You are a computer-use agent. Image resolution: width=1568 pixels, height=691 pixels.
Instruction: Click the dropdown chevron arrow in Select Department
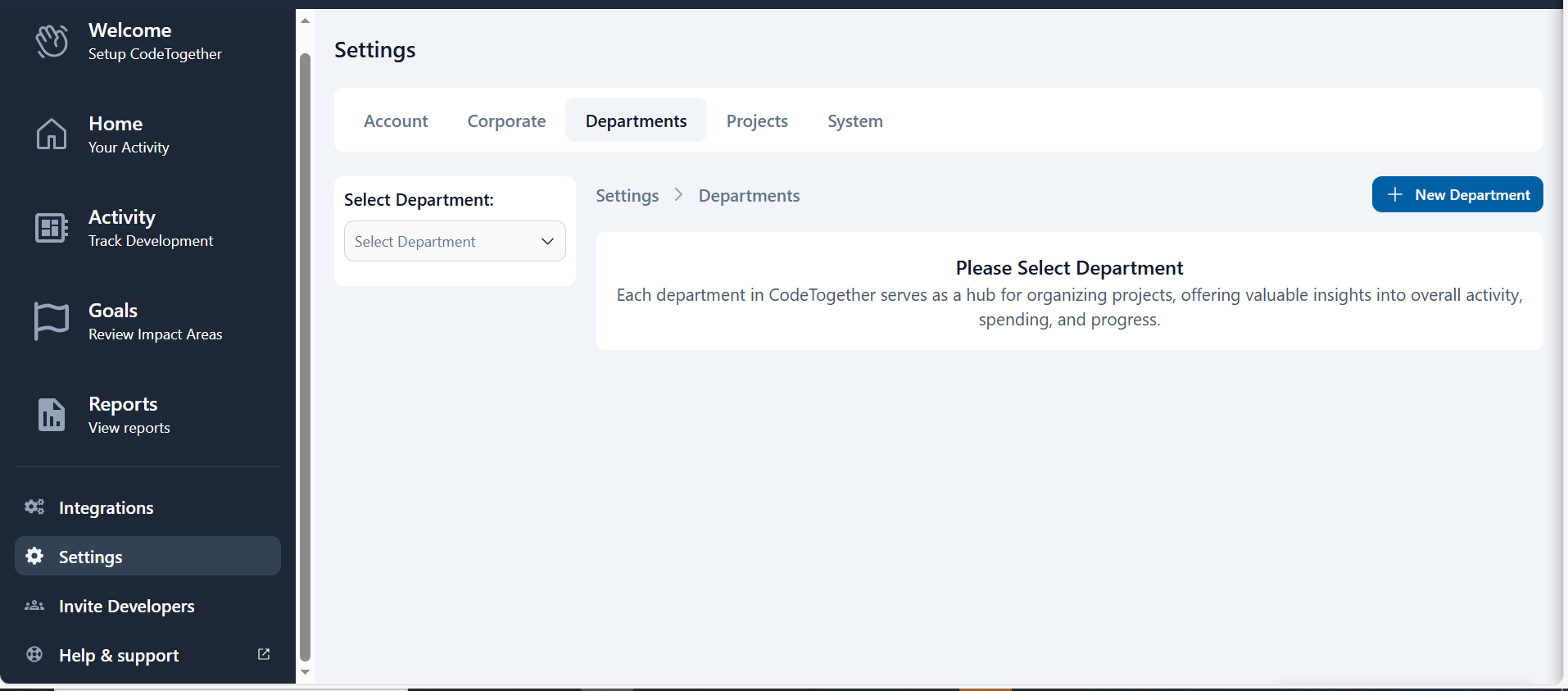547,241
